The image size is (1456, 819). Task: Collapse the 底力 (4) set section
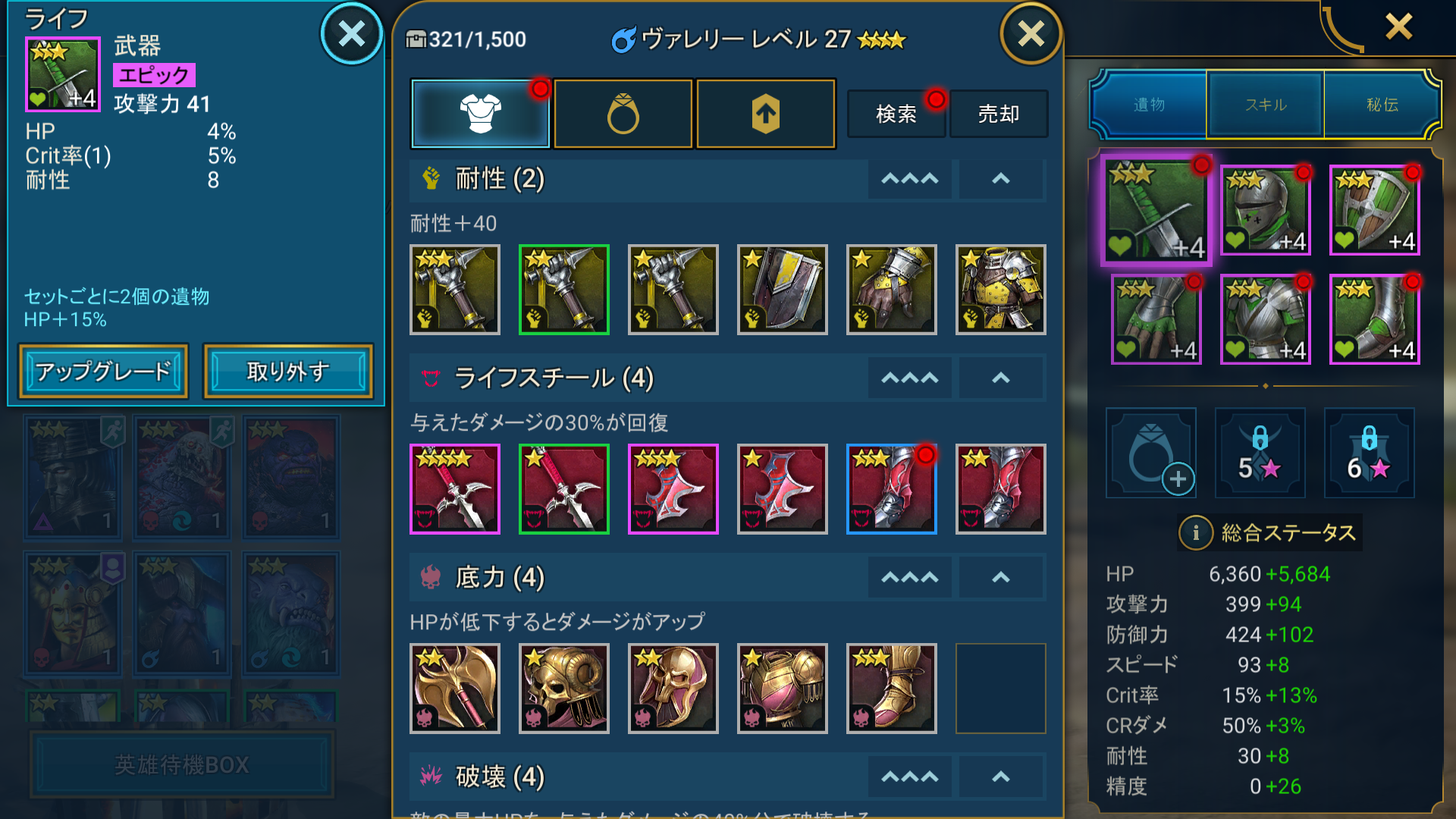tap(1001, 578)
